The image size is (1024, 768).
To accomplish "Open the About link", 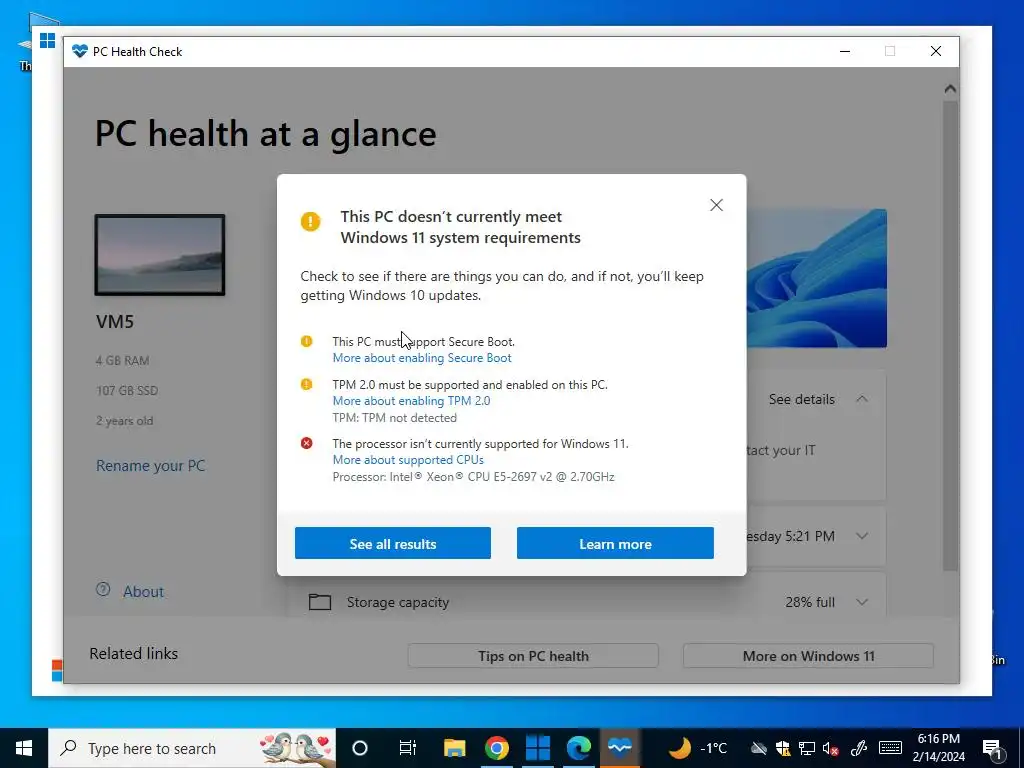I will pyautogui.click(x=144, y=592).
